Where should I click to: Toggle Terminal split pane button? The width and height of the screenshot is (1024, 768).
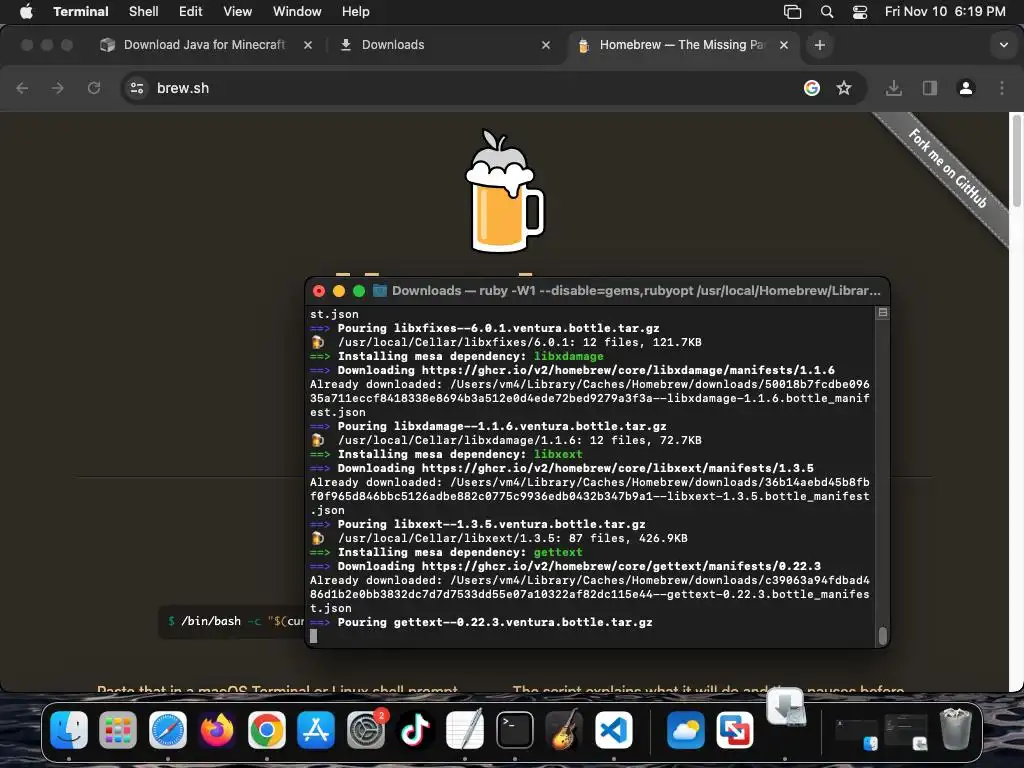tap(882, 313)
